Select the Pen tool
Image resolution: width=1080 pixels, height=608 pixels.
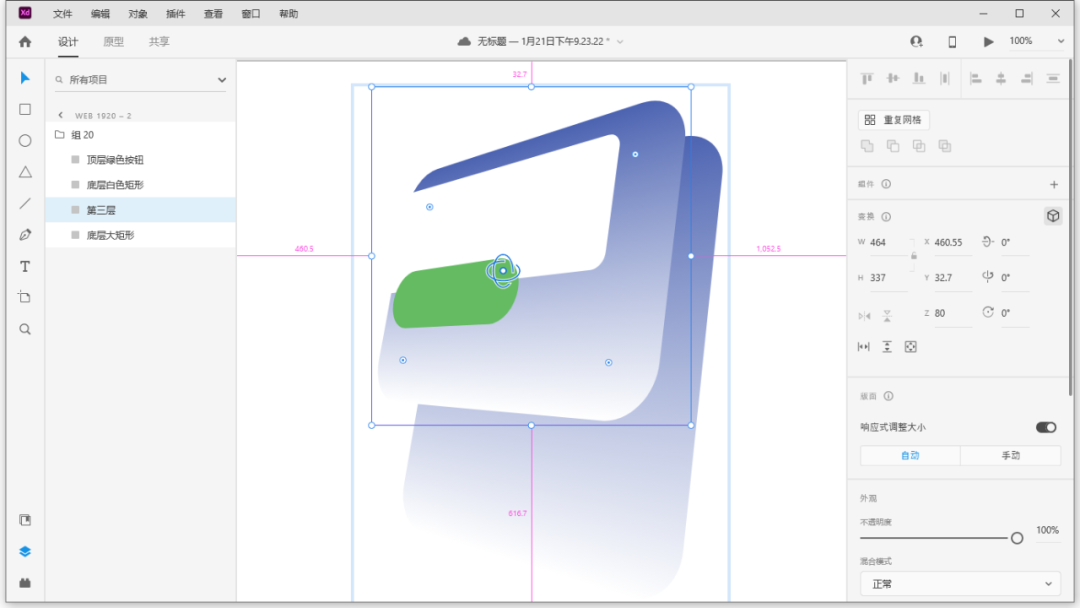[25, 235]
